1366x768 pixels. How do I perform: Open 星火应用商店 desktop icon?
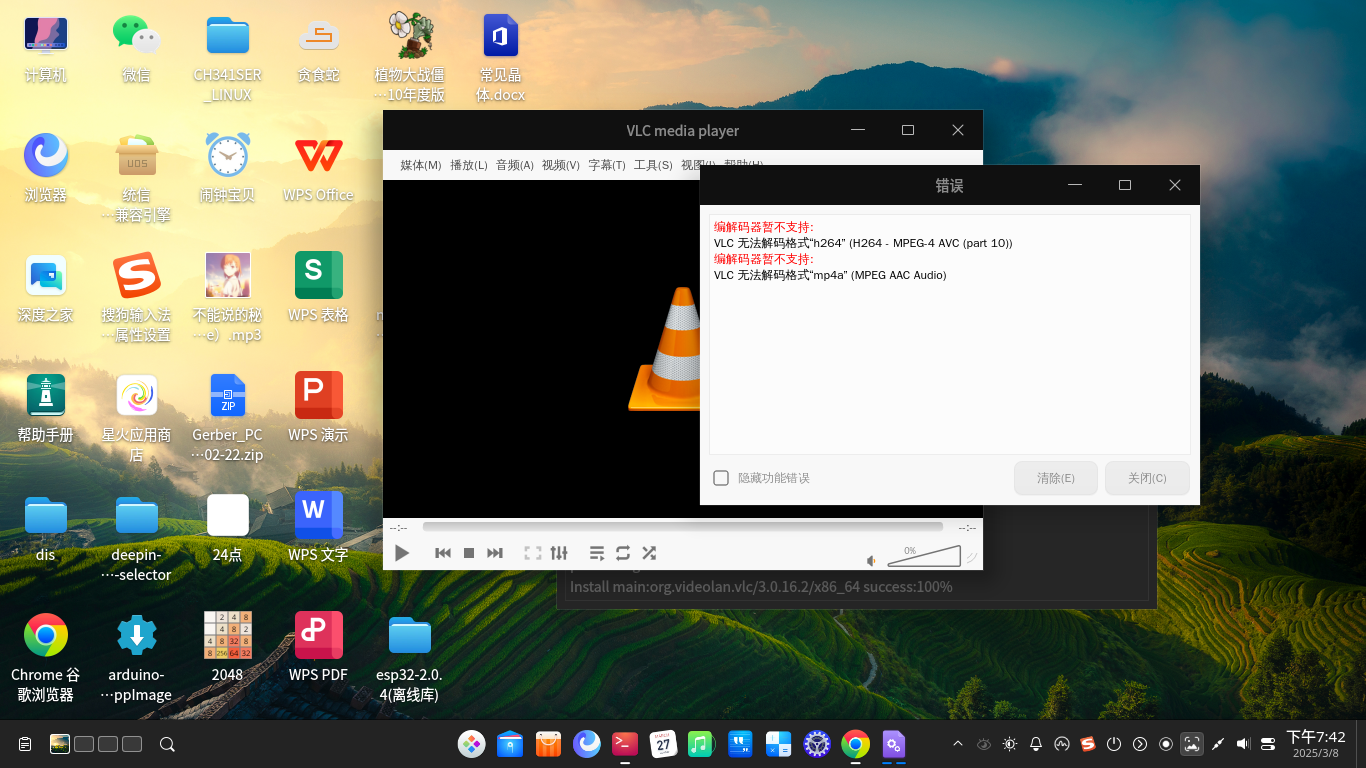(x=137, y=418)
